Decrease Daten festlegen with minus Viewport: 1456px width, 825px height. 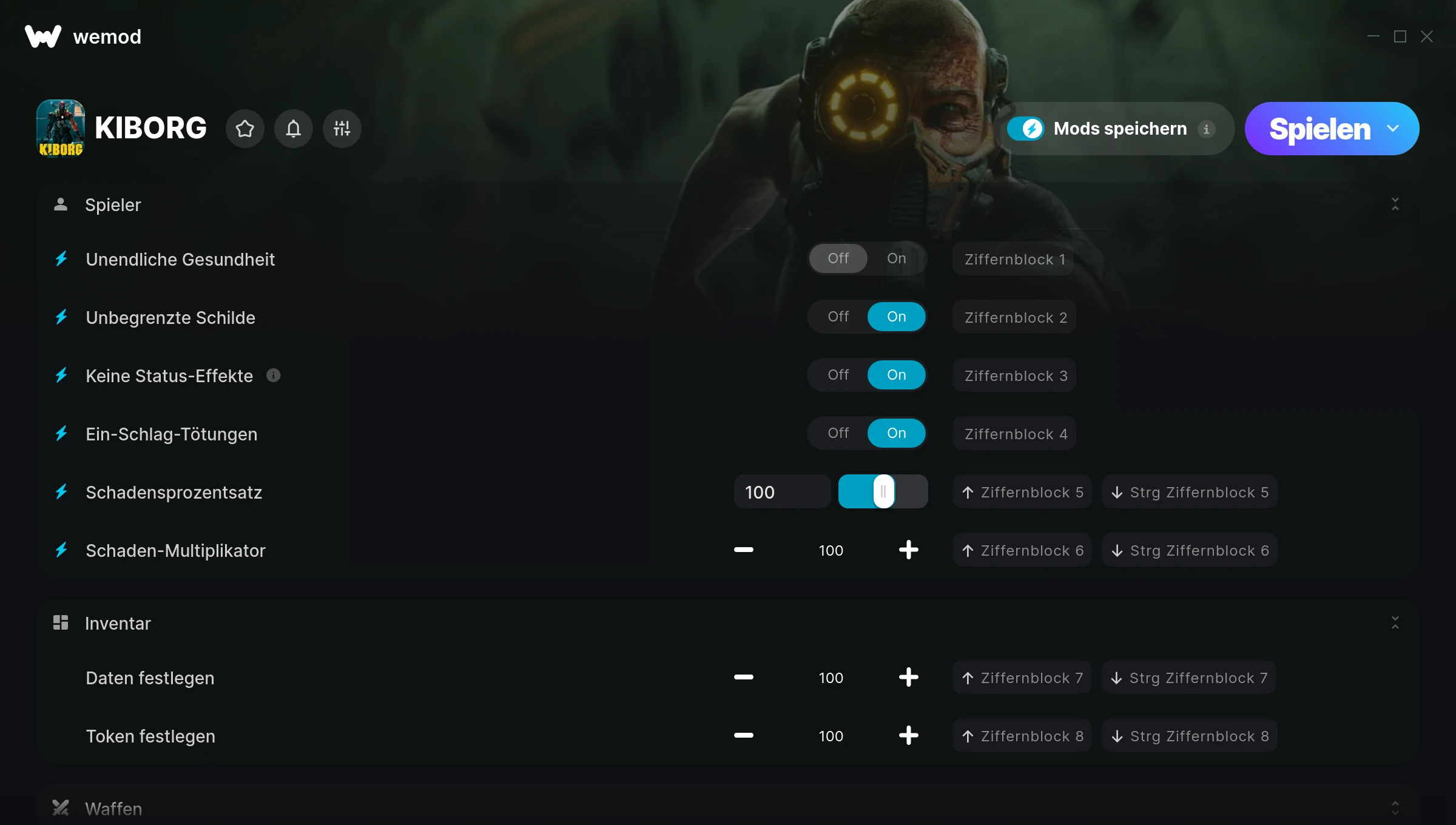744,677
